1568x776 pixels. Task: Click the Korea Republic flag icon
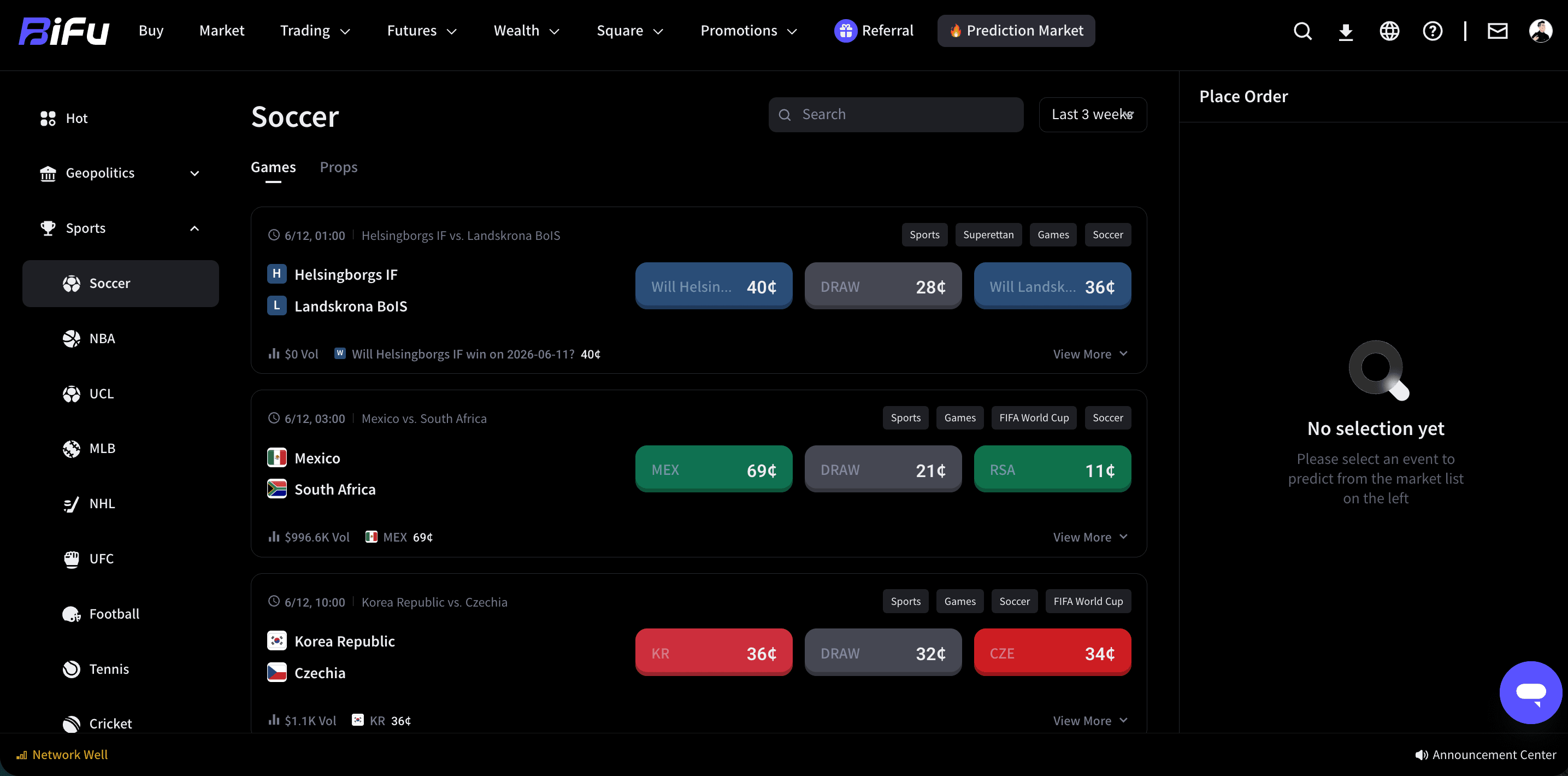[277, 641]
